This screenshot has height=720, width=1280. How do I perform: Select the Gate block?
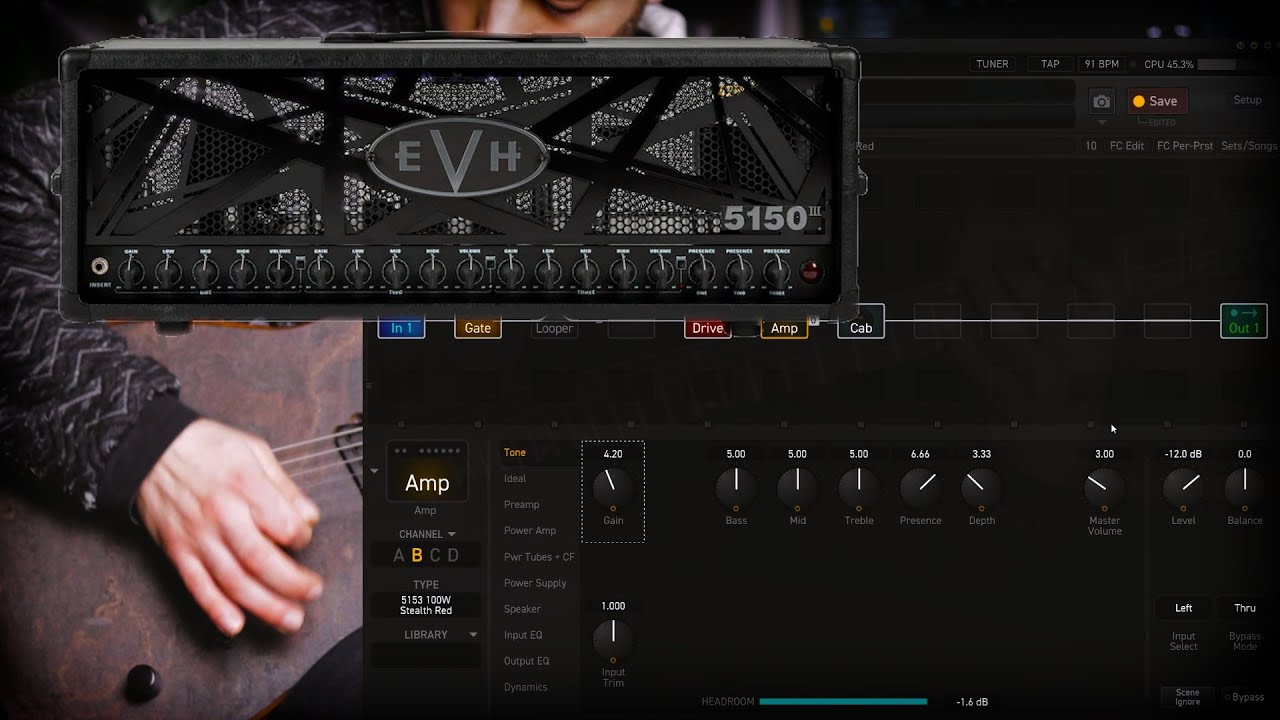(478, 328)
